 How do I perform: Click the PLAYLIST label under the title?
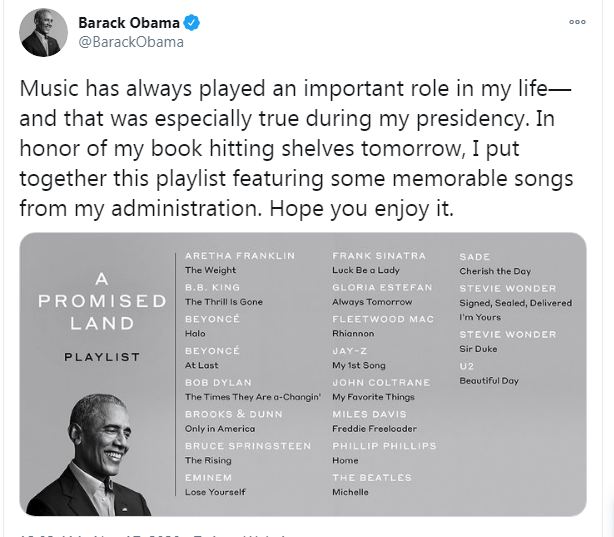pos(102,356)
